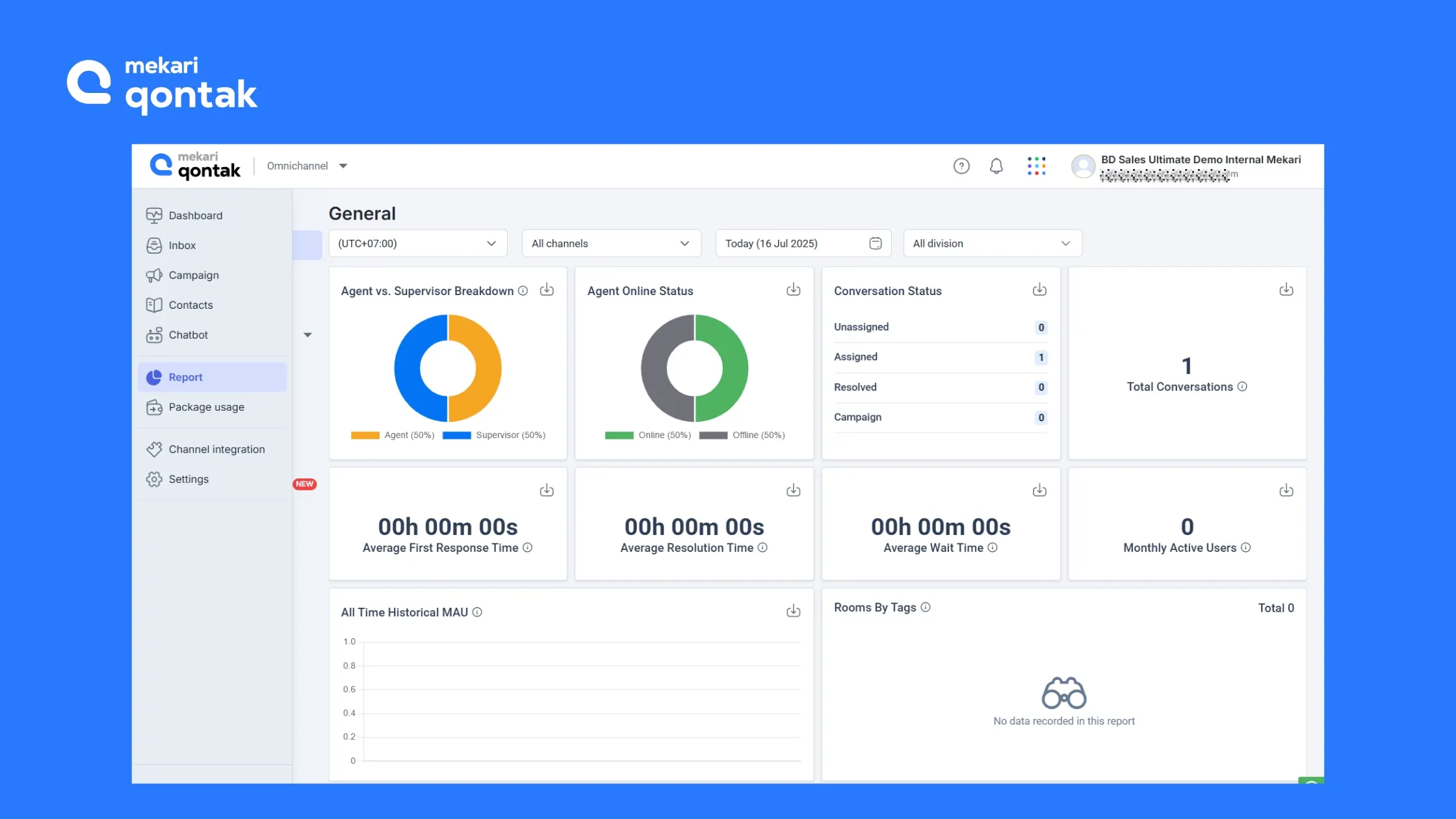Image resolution: width=1456 pixels, height=819 pixels.
Task: Download All Time Historical MAU chart
Action: pos(793,611)
